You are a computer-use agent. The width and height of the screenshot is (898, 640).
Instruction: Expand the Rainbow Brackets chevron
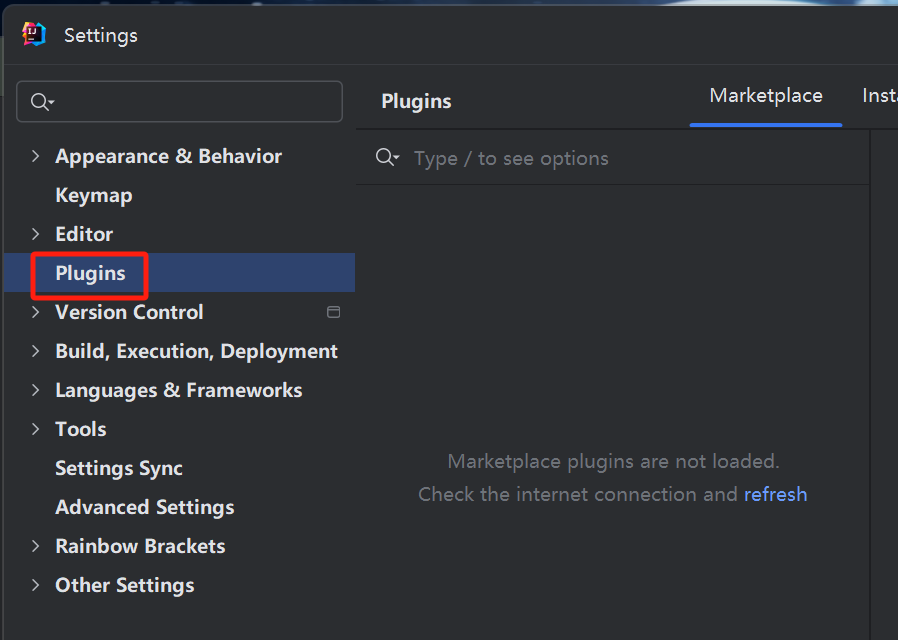(36, 546)
